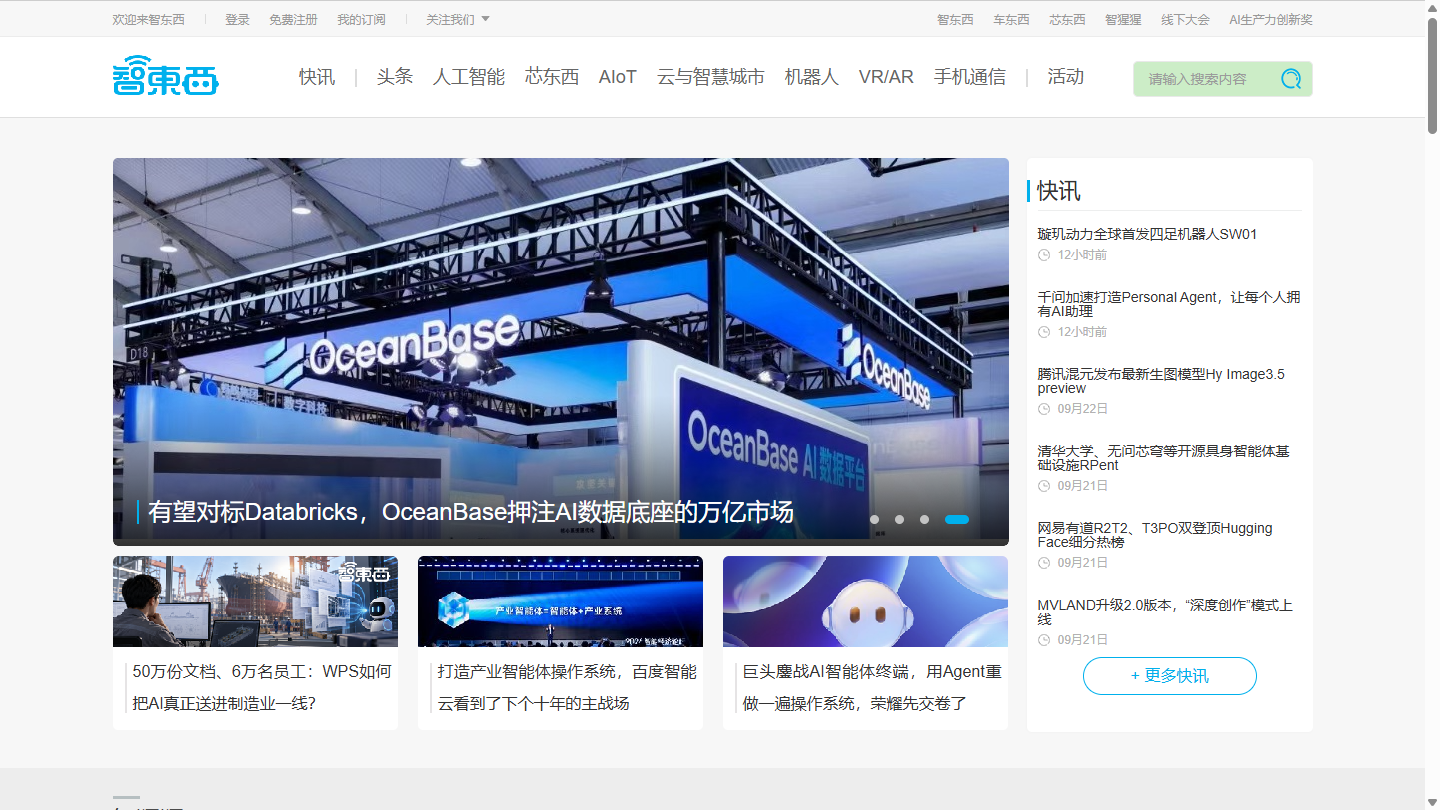
Task: Open 线下大会 top link
Action: click(1185, 19)
